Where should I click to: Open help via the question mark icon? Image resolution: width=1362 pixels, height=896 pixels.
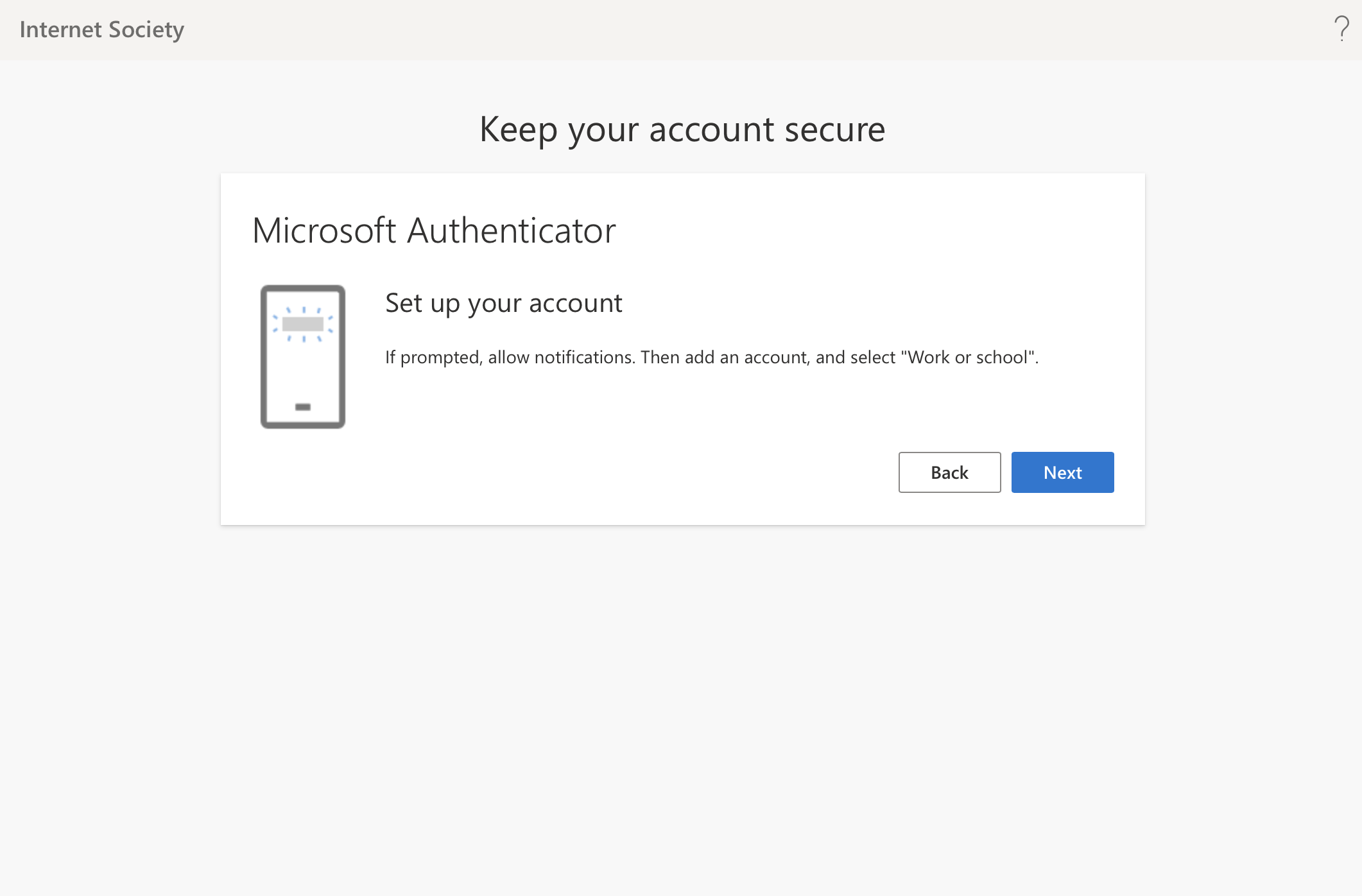(x=1341, y=29)
